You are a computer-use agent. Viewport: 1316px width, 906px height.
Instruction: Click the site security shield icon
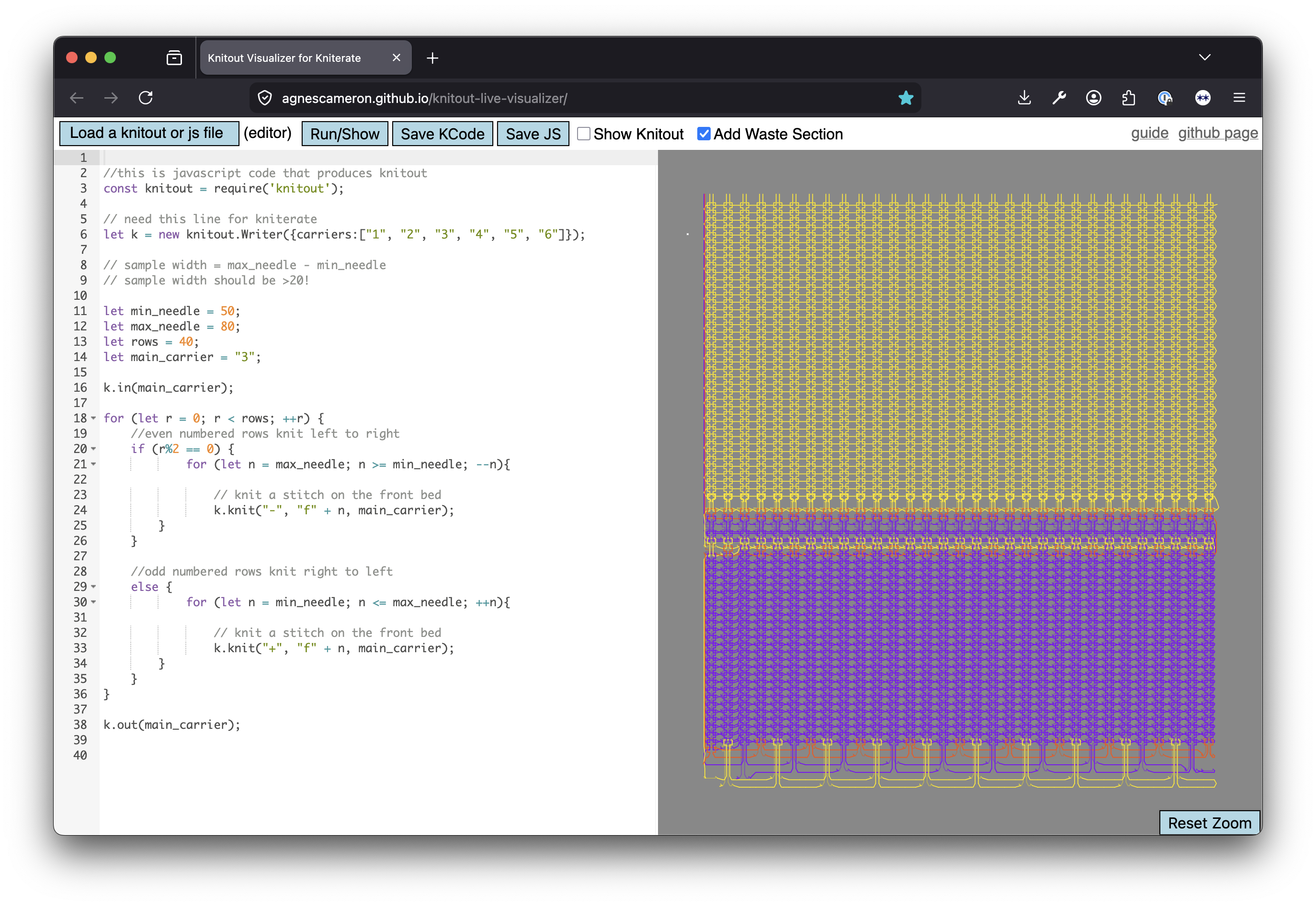pos(264,98)
